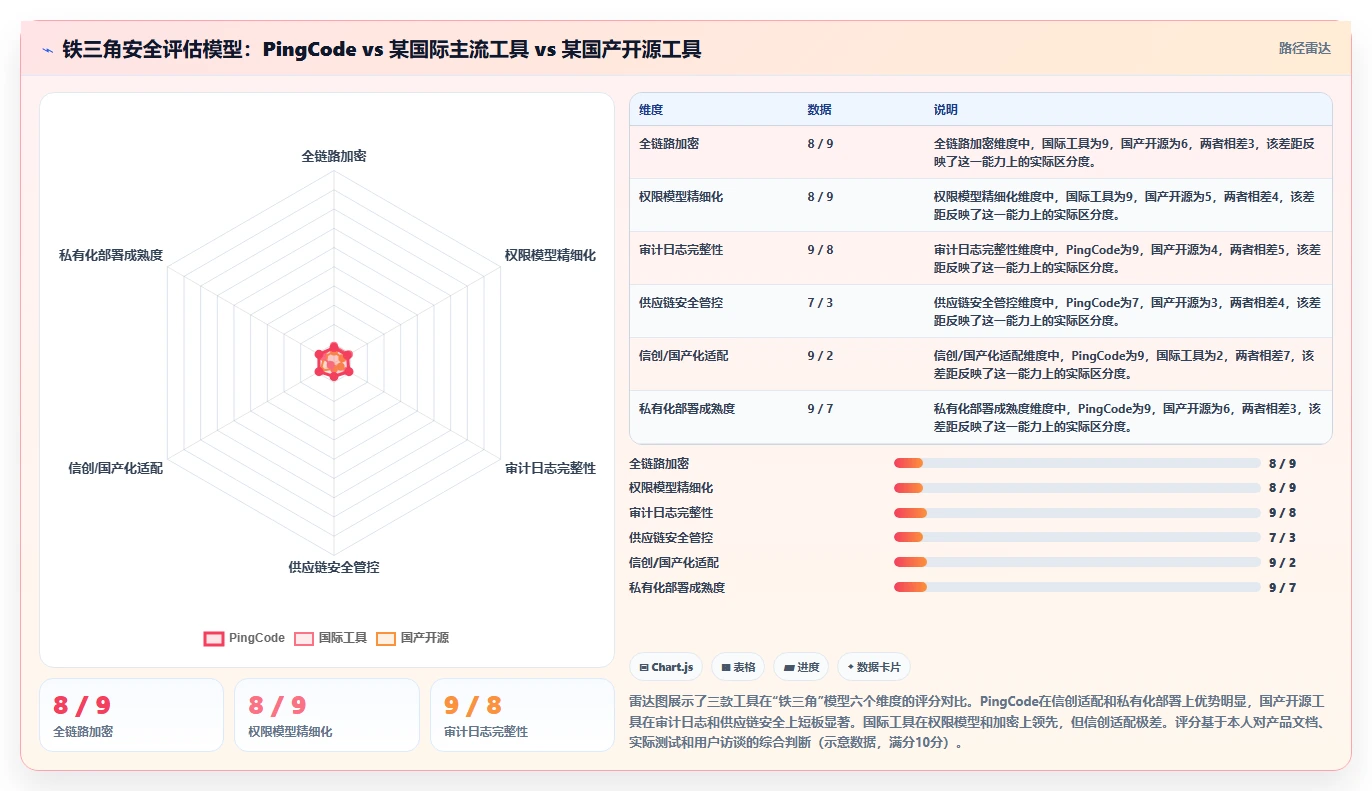The width and height of the screenshot is (1372, 791).
Task: Click the 说明 column header
Action: tap(945, 110)
